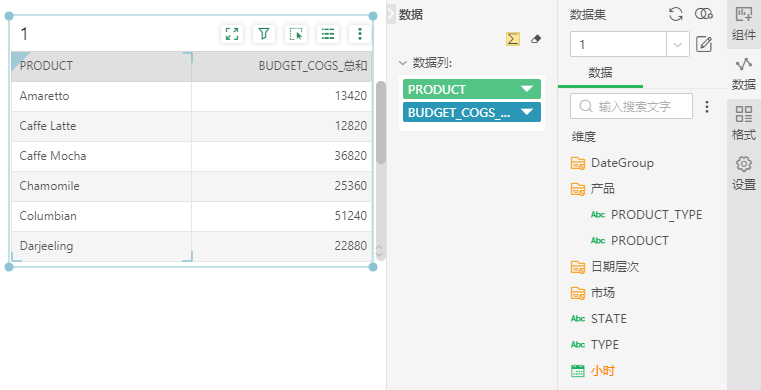Click the green PRODUCT data column pill
Screen dimensions: 761x390
(x=472, y=89)
